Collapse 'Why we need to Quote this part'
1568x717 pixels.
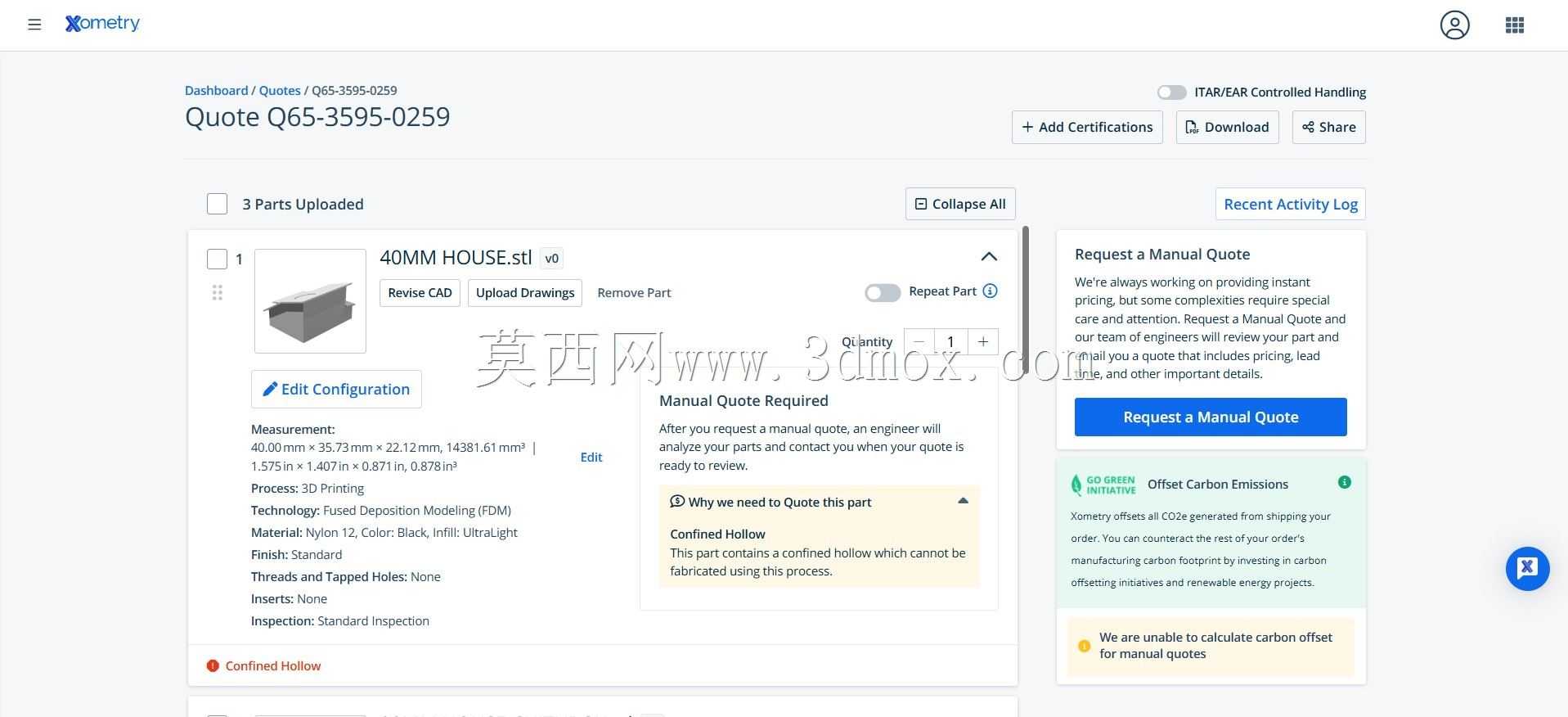click(x=963, y=501)
